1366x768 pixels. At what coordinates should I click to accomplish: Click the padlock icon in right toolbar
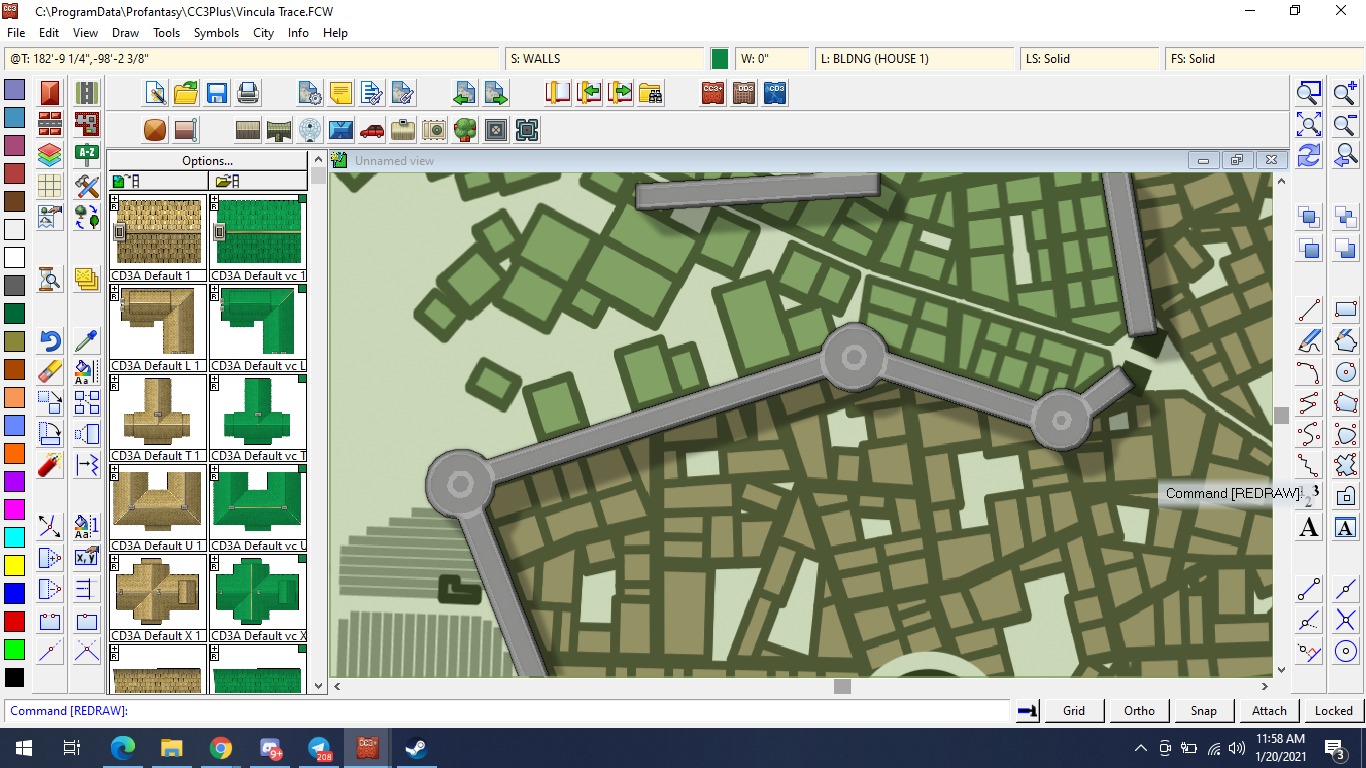pyautogui.click(x=1346, y=496)
